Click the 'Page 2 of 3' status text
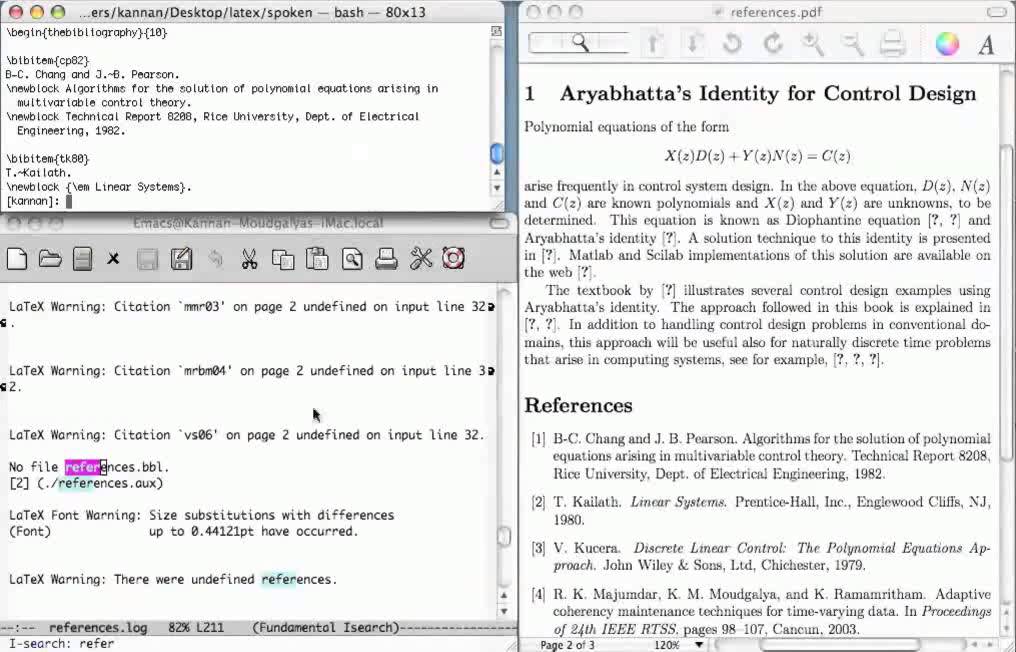 coord(567,645)
